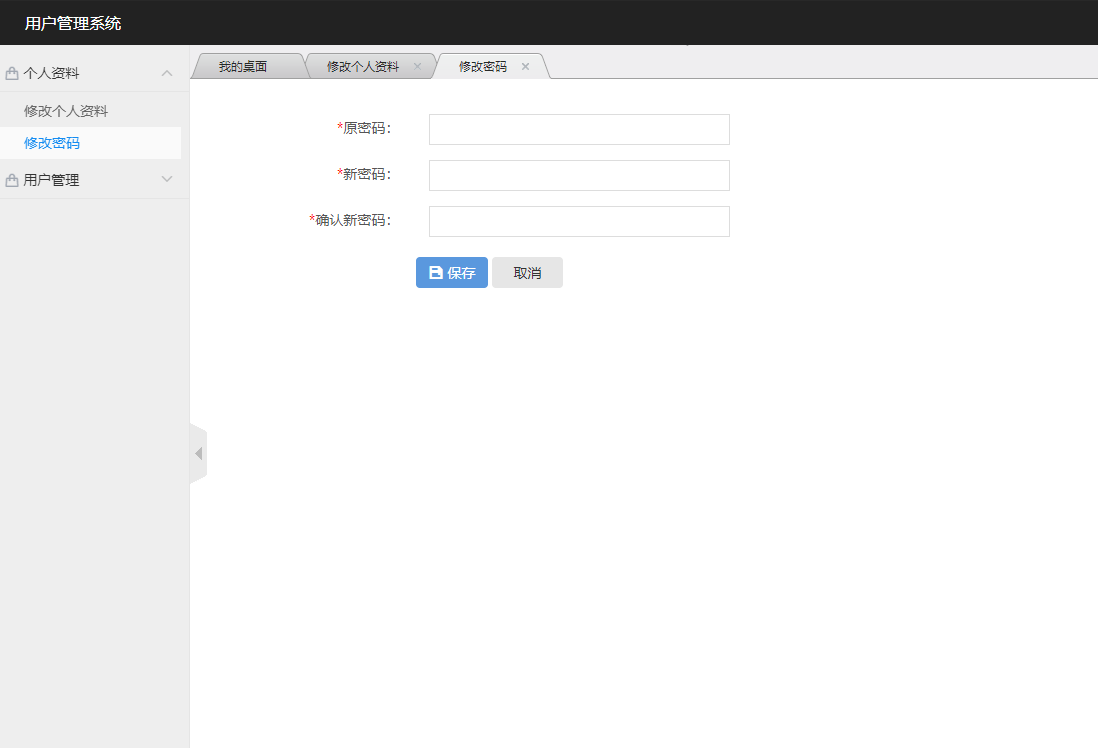Image resolution: width=1098 pixels, height=748 pixels.
Task: Click the red asterisk beside 确认新密码
Action: (313, 221)
